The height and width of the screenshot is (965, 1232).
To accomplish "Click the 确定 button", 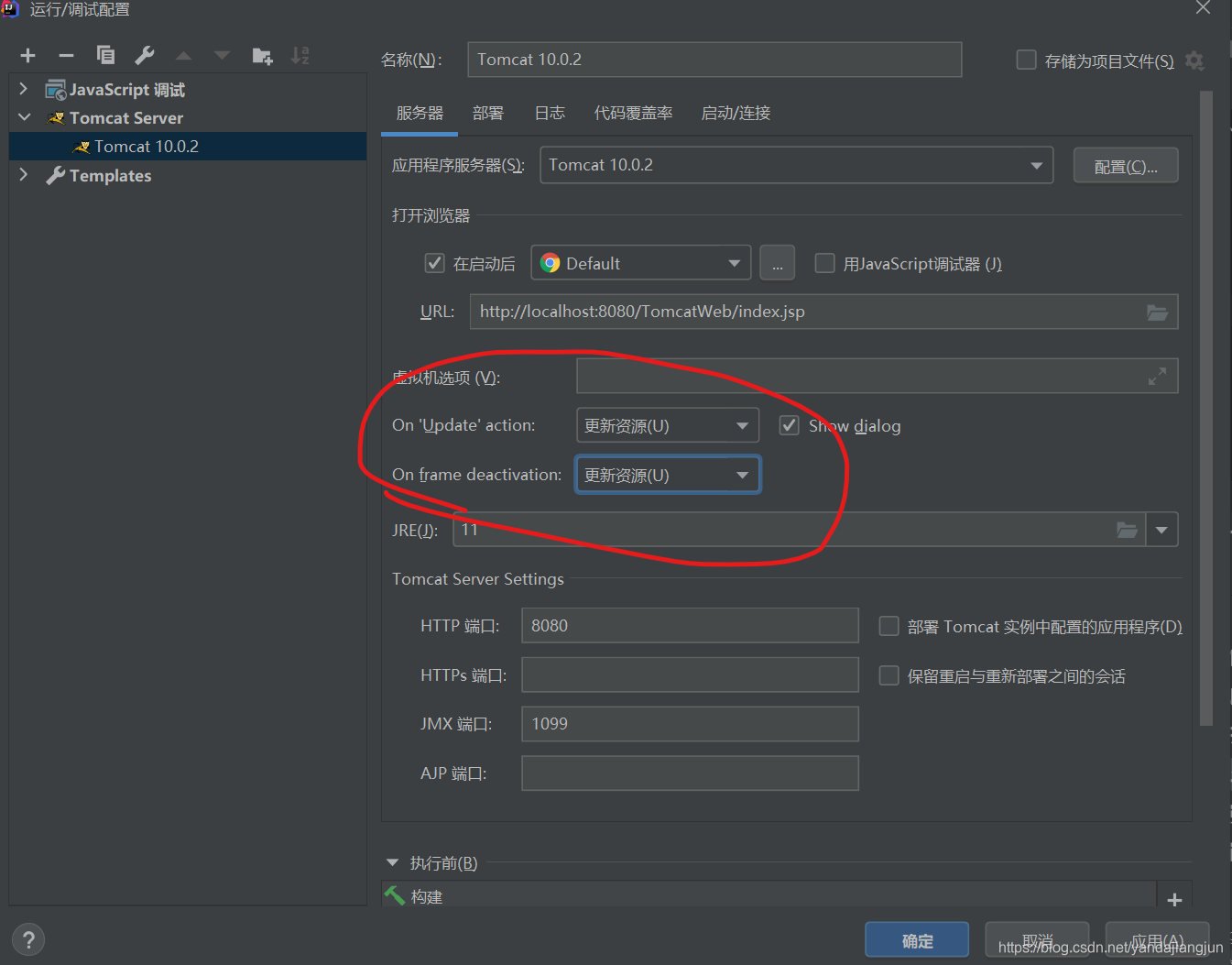I will click(x=917, y=940).
